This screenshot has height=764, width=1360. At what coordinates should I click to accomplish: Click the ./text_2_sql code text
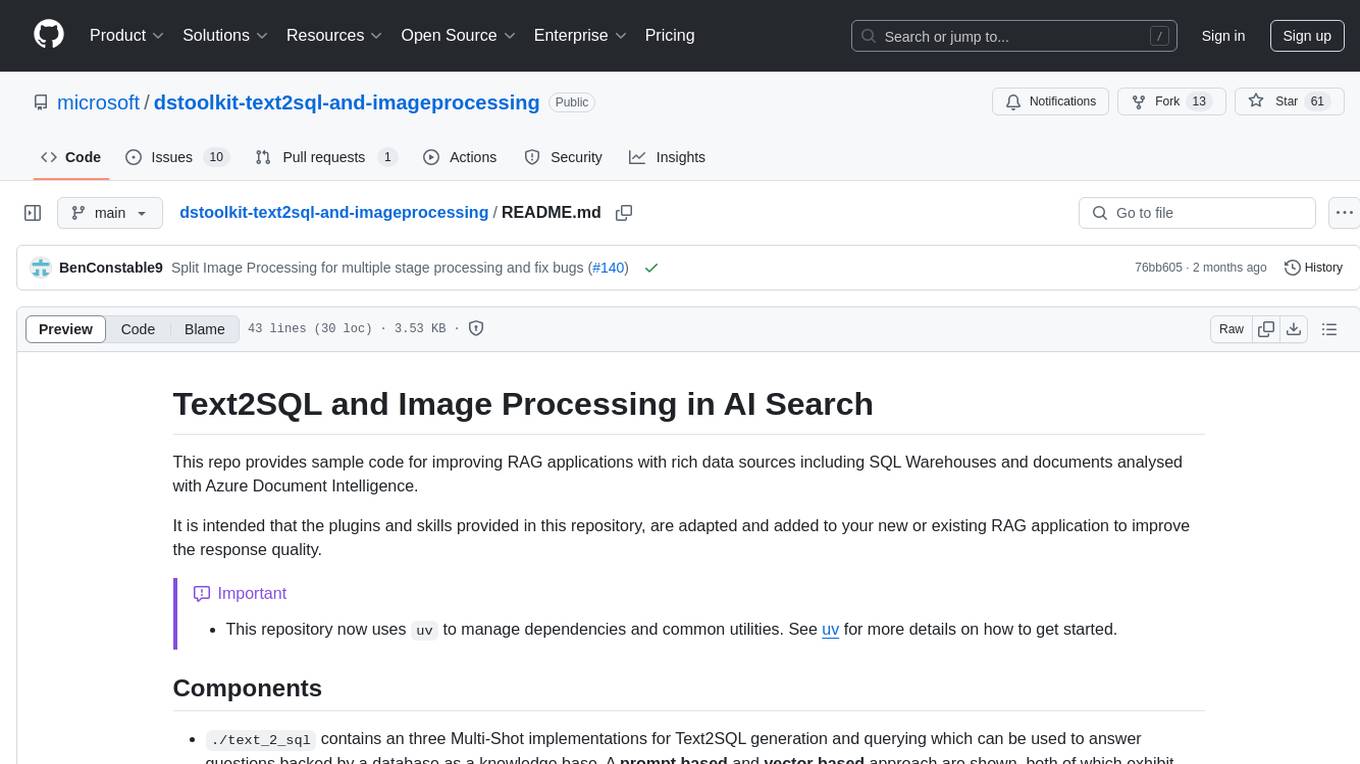pos(261,740)
